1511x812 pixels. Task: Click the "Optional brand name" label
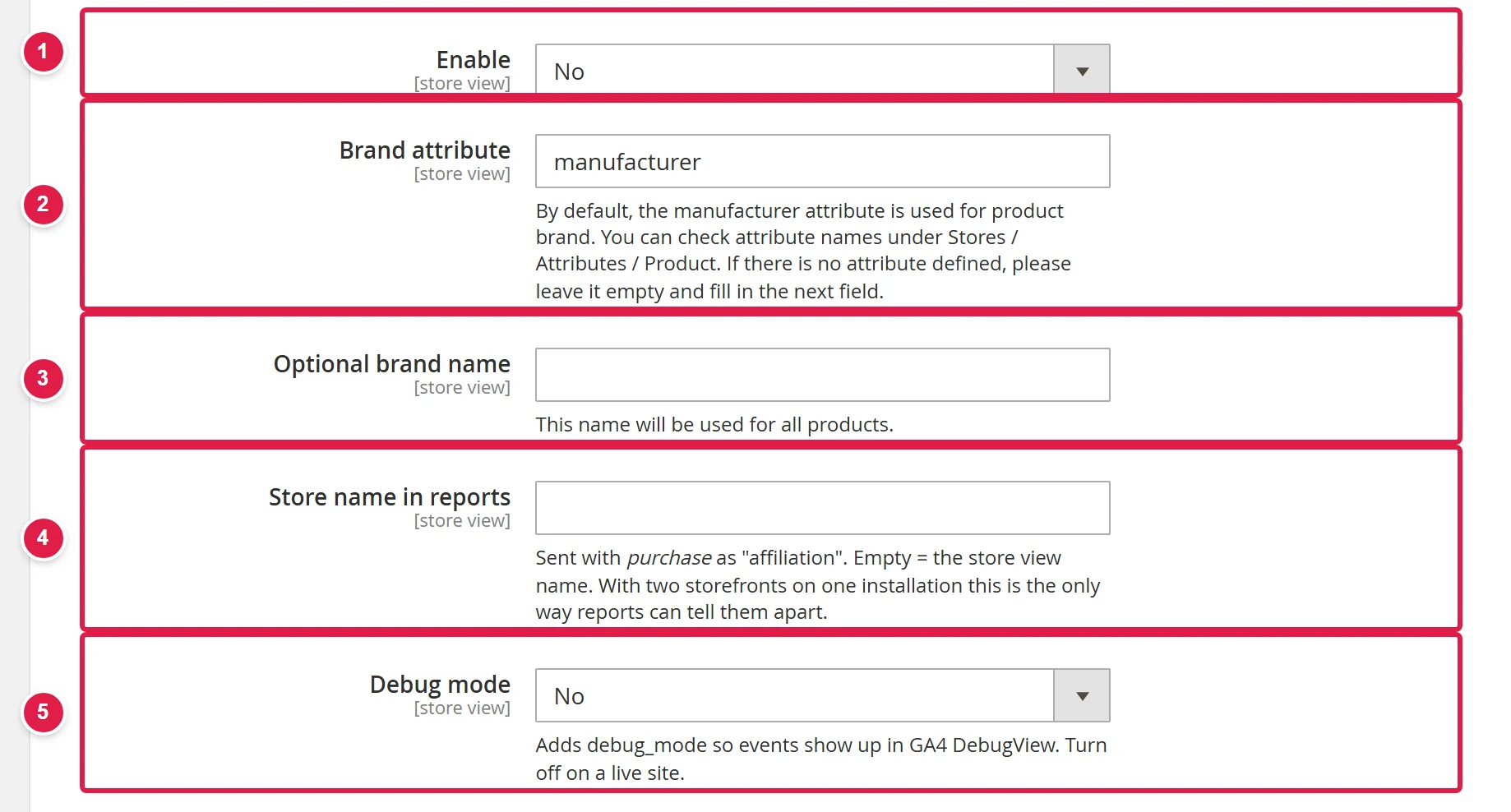point(392,364)
